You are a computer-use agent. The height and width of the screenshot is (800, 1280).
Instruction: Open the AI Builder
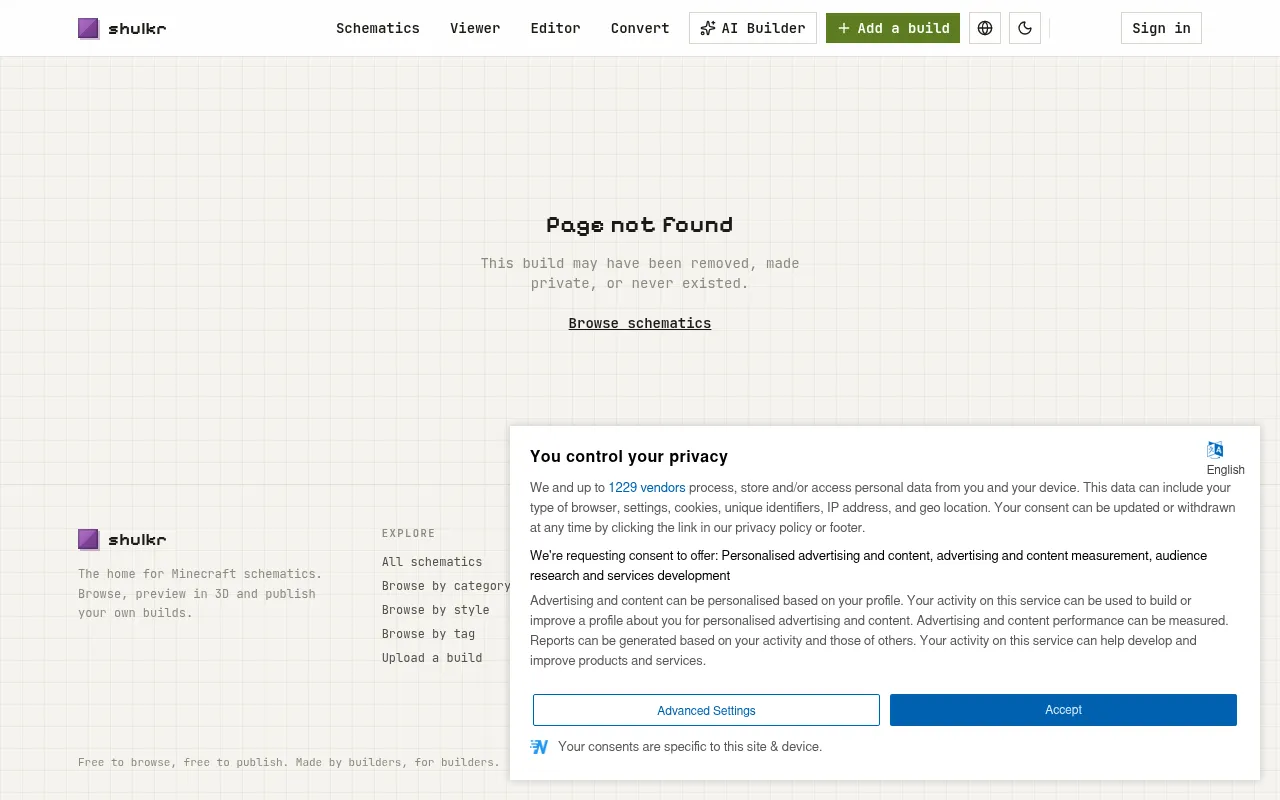pyautogui.click(x=753, y=28)
